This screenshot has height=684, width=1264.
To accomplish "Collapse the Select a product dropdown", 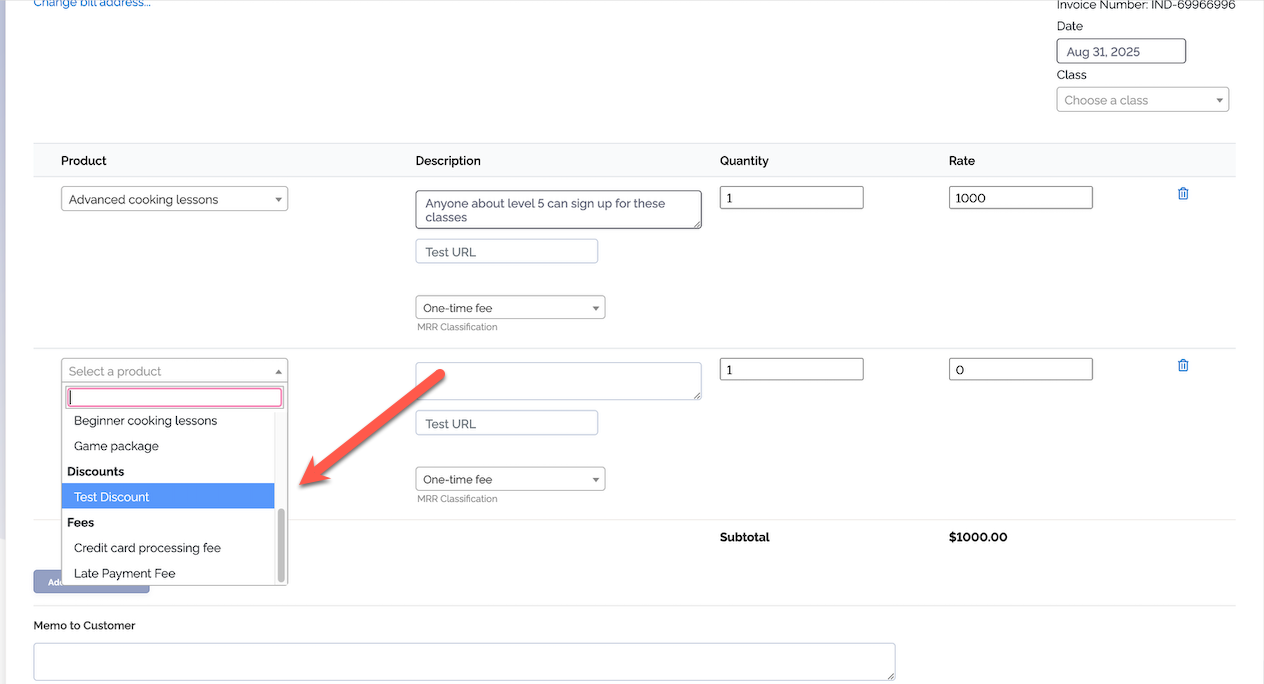I will [174, 371].
